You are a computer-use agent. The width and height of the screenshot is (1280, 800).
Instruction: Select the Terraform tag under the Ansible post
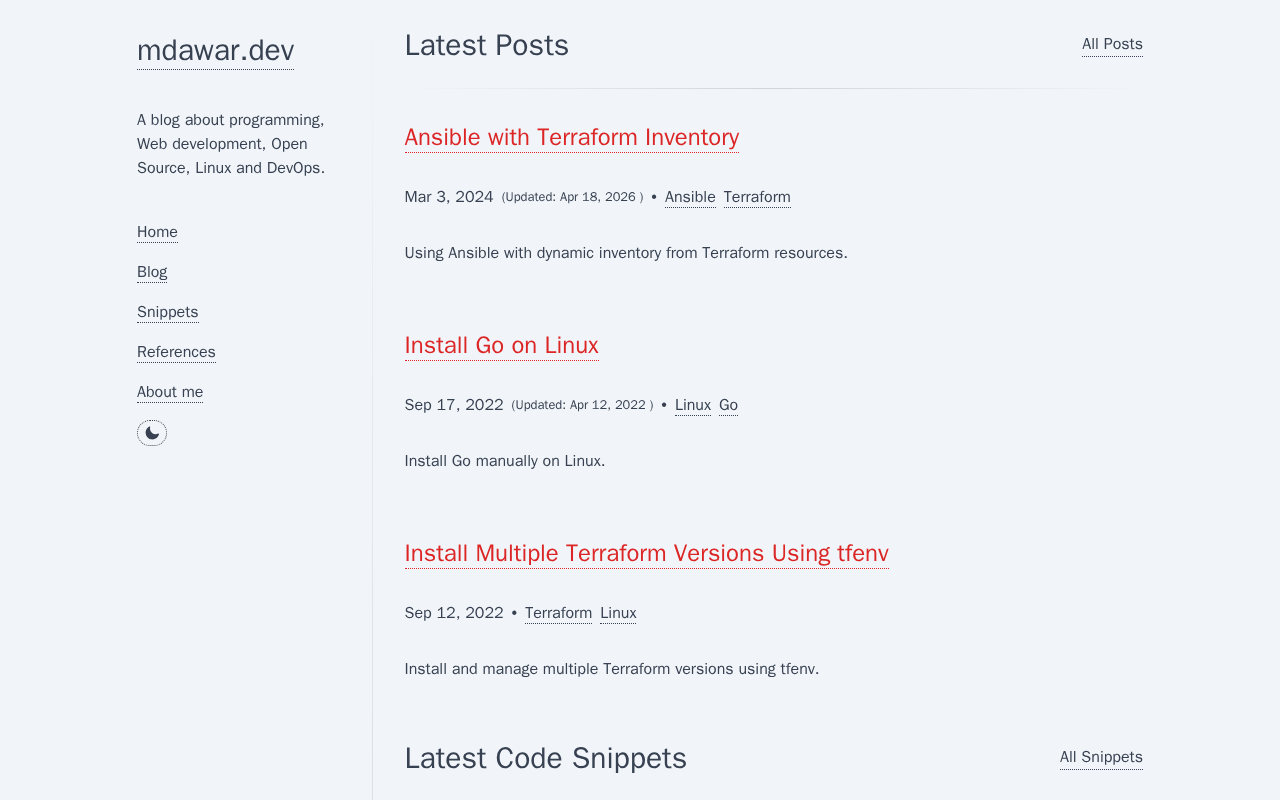(x=757, y=197)
